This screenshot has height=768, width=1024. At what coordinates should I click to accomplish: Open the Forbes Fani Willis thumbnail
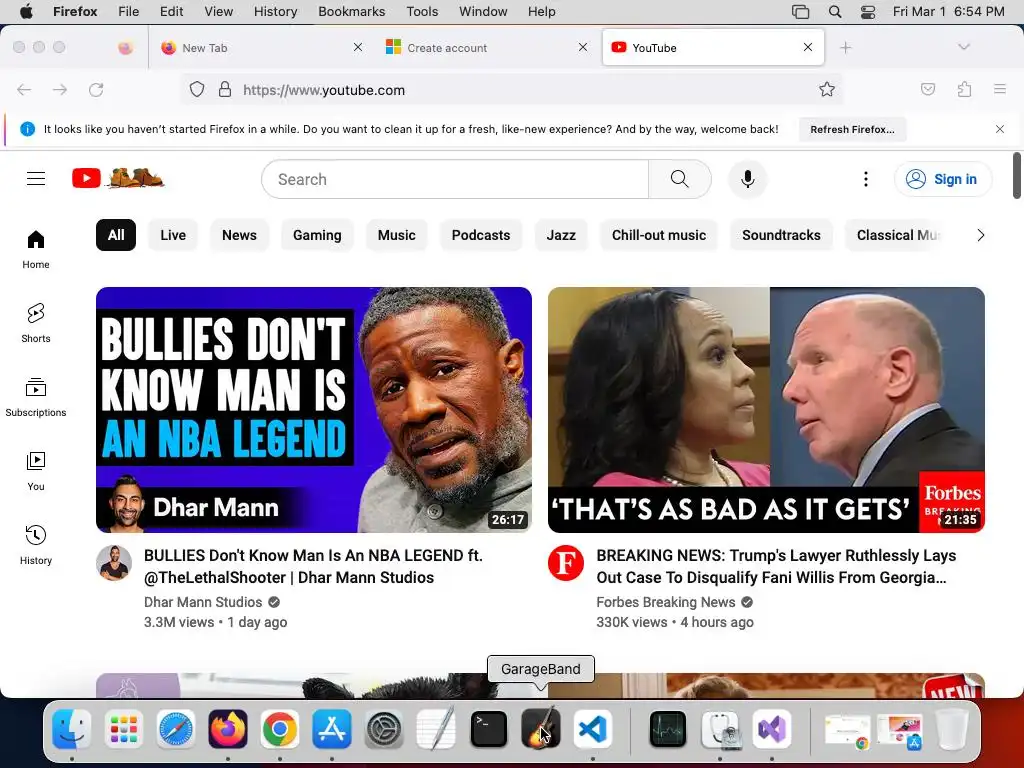pos(766,409)
